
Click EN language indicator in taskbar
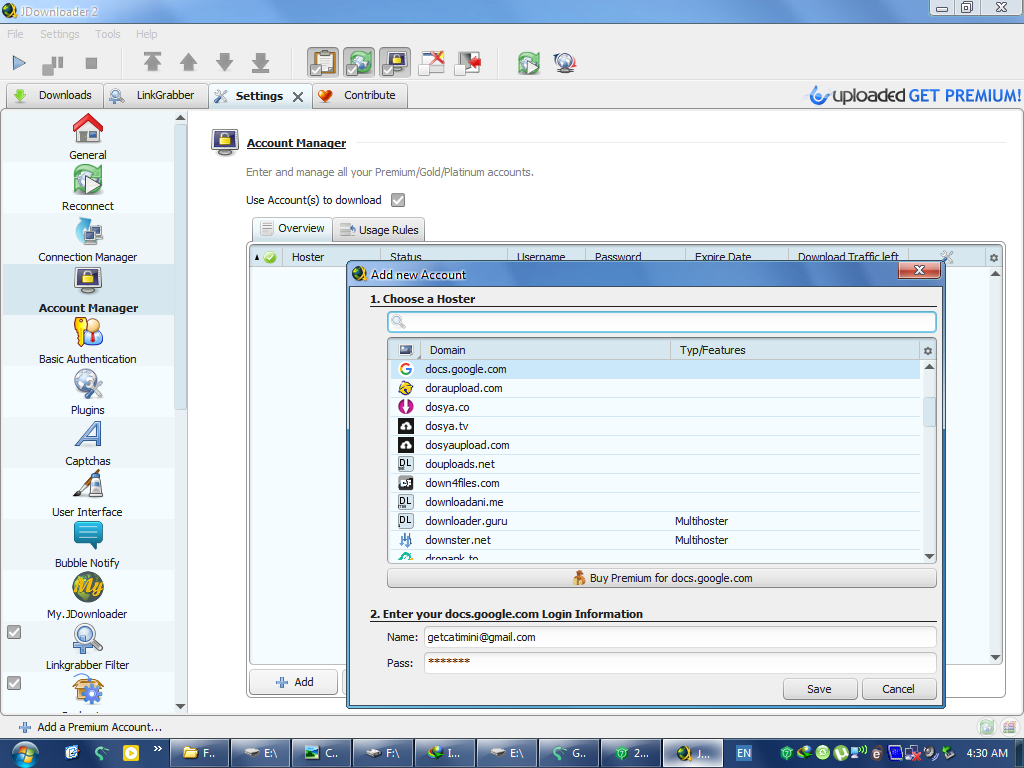[x=744, y=753]
